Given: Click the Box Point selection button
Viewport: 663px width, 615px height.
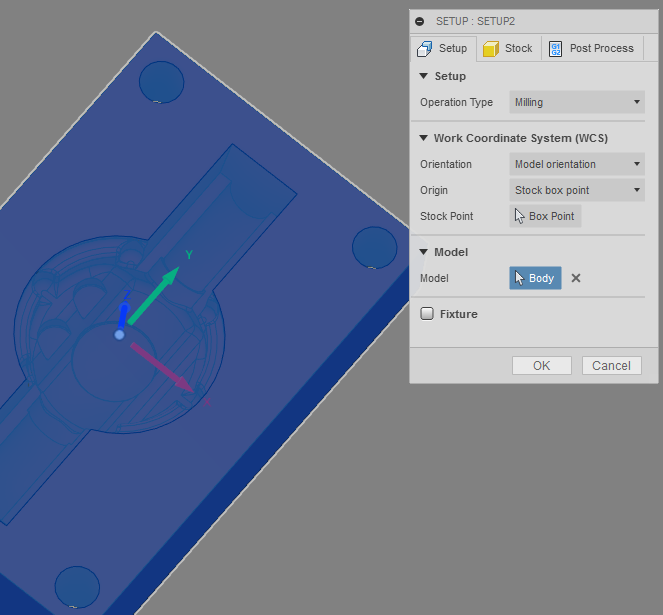Looking at the screenshot, I should pos(545,216).
